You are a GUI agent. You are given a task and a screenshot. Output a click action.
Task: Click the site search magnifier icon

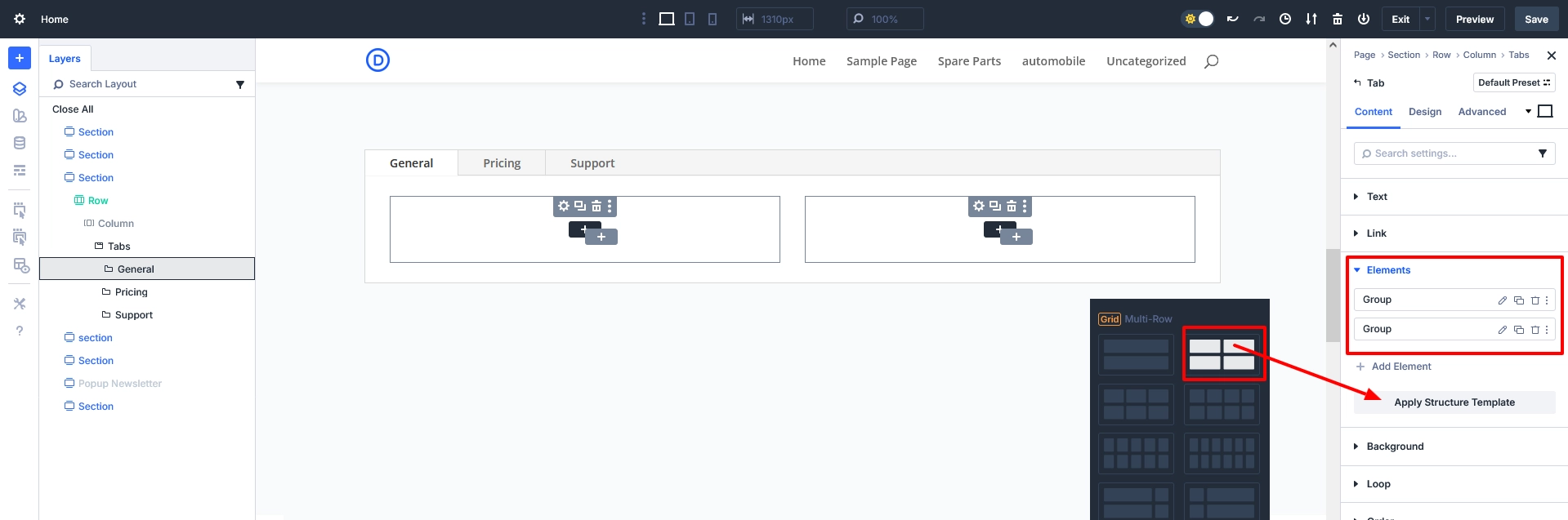pyautogui.click(x=1212, y=61)
